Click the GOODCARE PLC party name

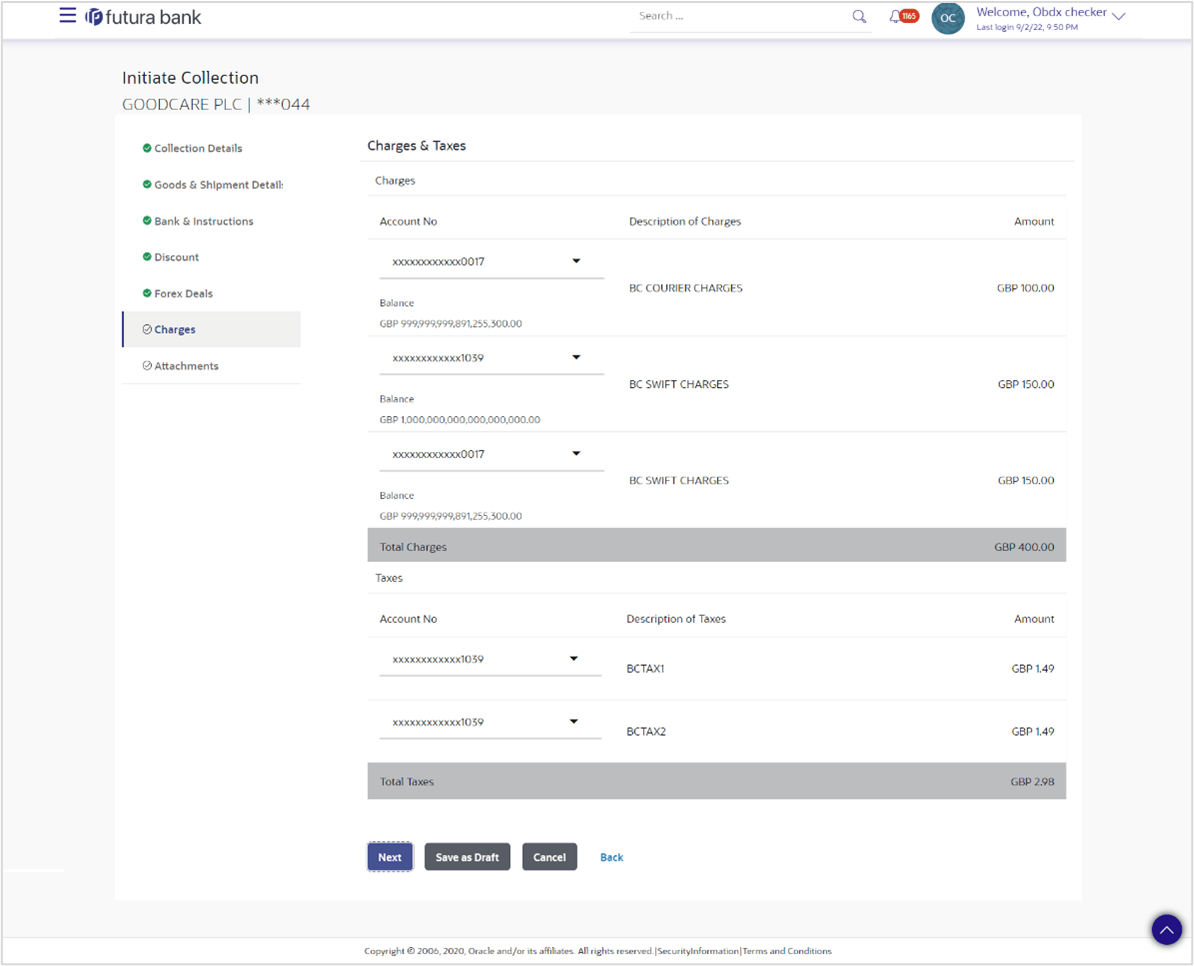(x=182, y=104)
